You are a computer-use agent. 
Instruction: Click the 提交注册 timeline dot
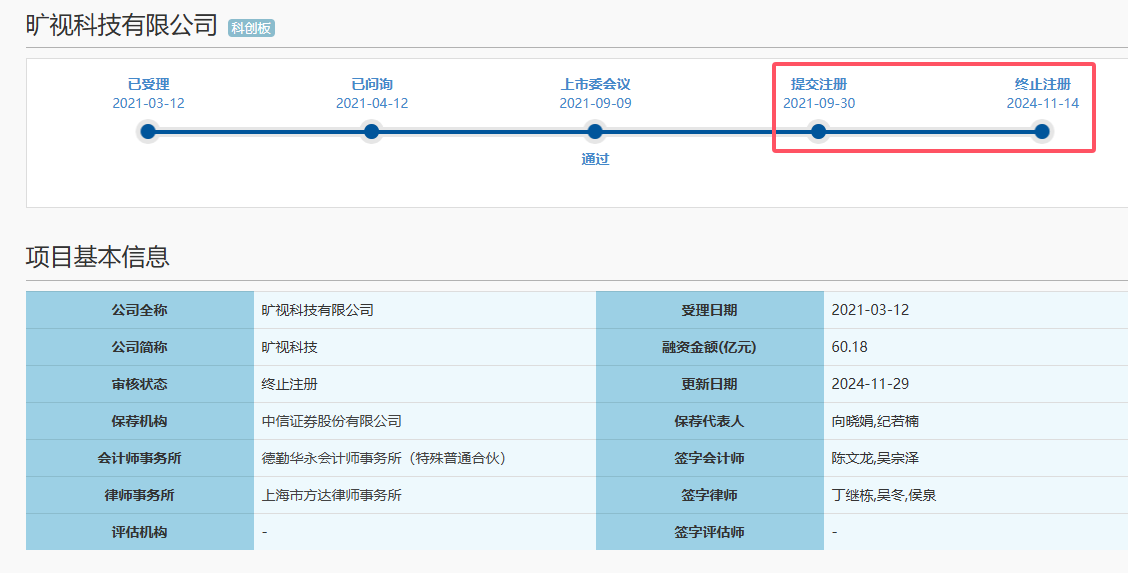tap(819, 132)
